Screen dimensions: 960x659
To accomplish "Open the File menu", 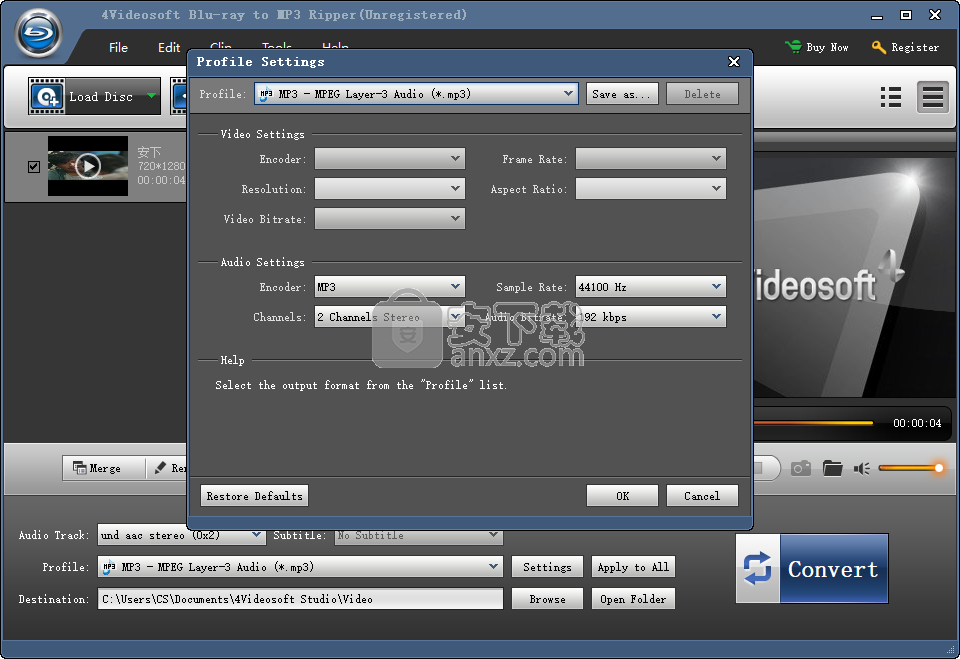I will click(118, 47).
